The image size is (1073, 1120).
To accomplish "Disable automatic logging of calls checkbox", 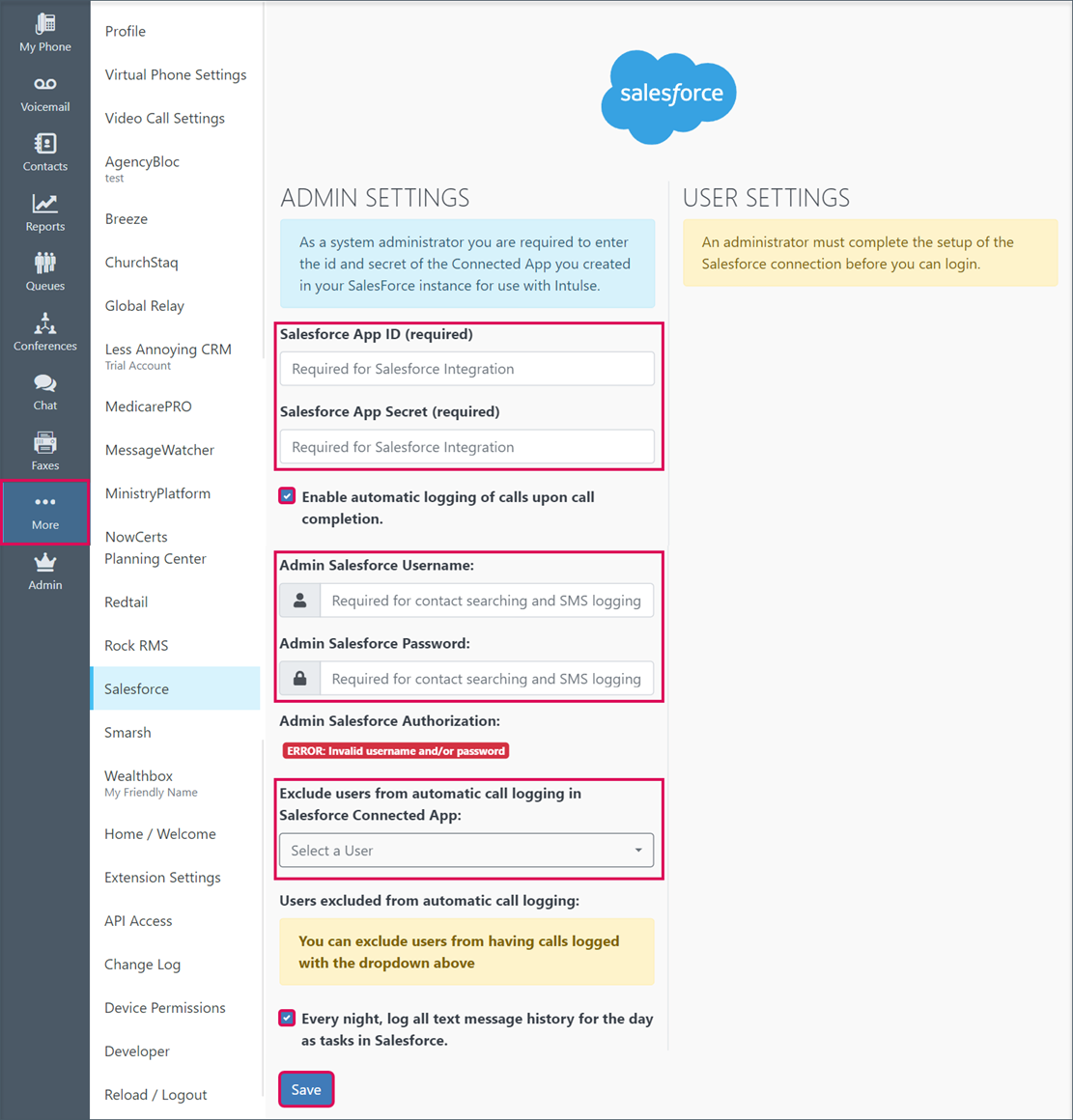I will click(x=287, y=496).
